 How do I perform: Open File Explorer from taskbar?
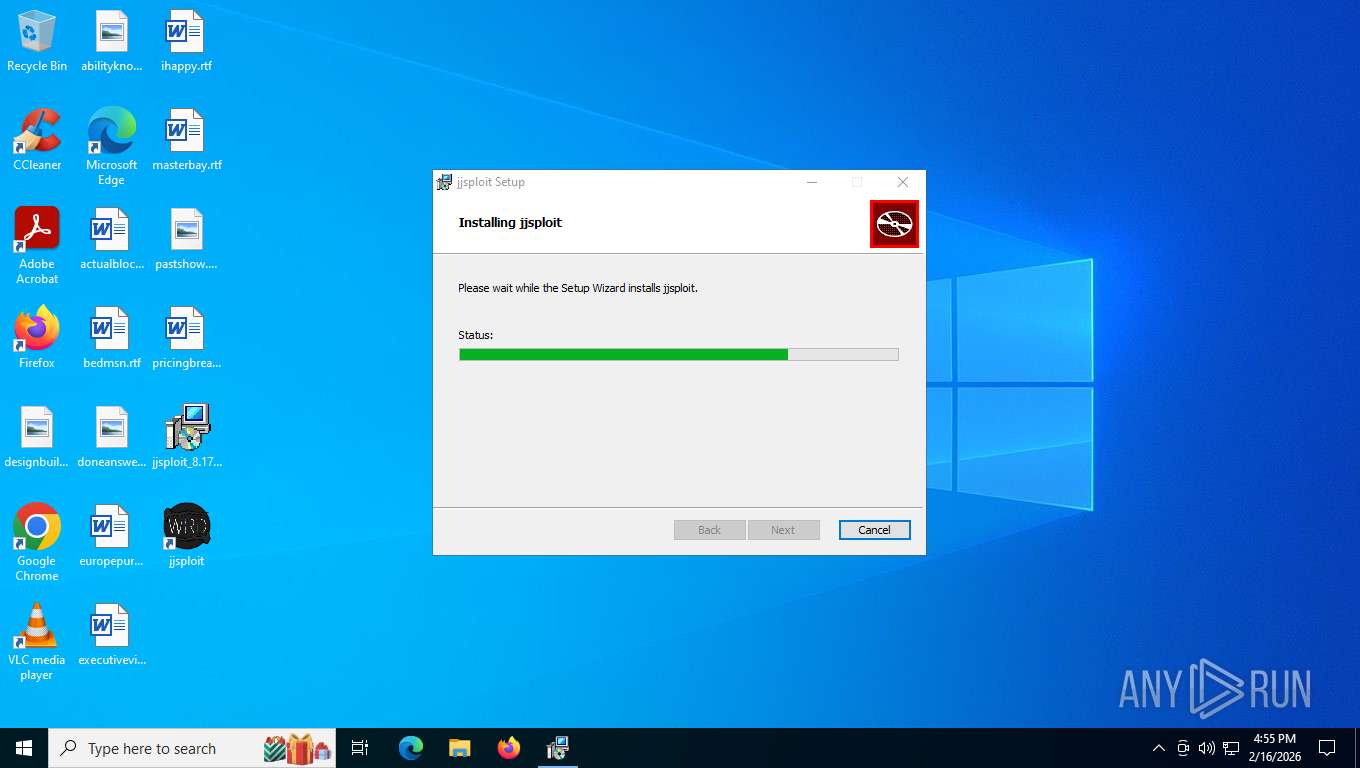459,748
